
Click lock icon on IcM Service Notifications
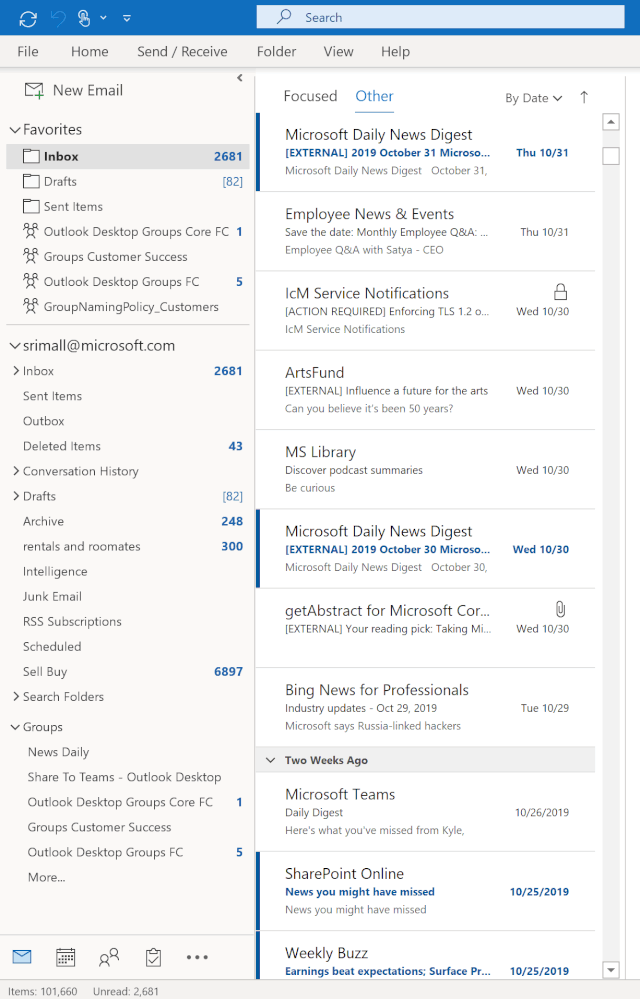560,292
